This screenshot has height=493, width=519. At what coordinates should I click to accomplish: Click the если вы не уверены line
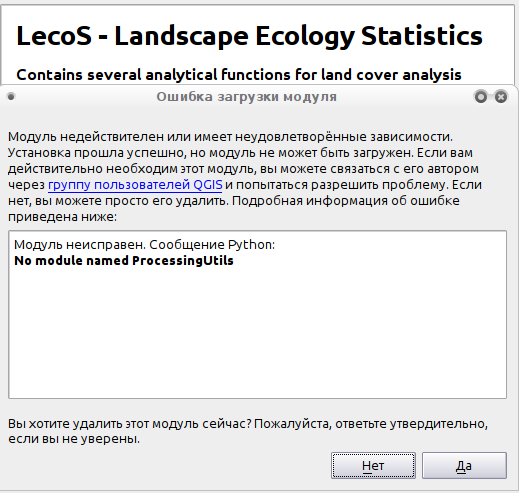click(74, 439)
